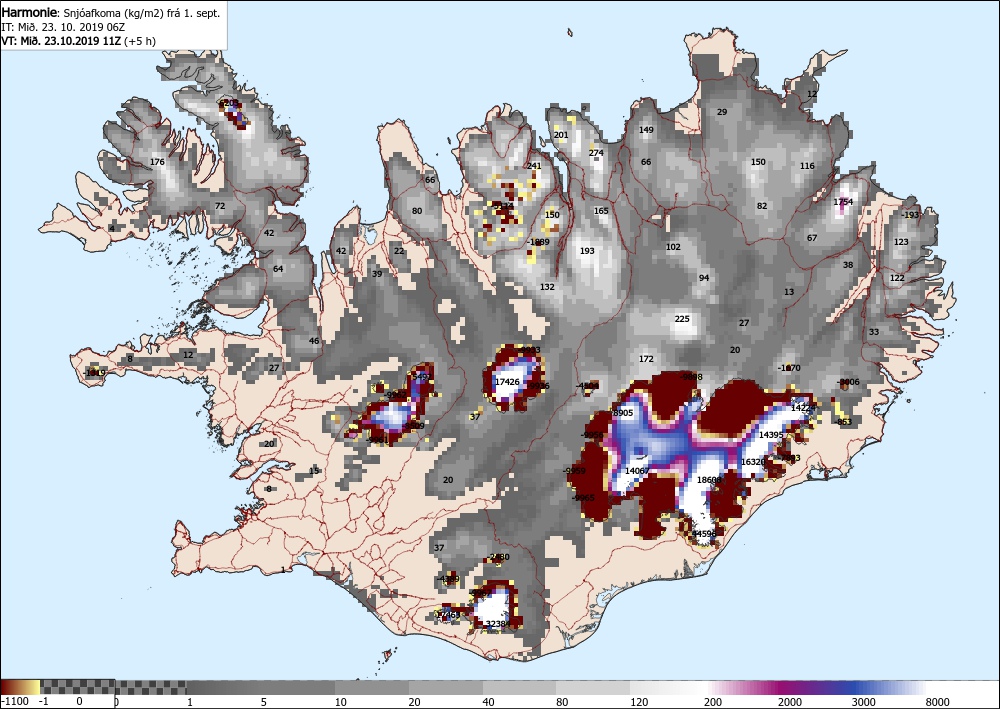Click the glacier value 16326
The image size is (1000, 709).
click(x=753, y=462)
